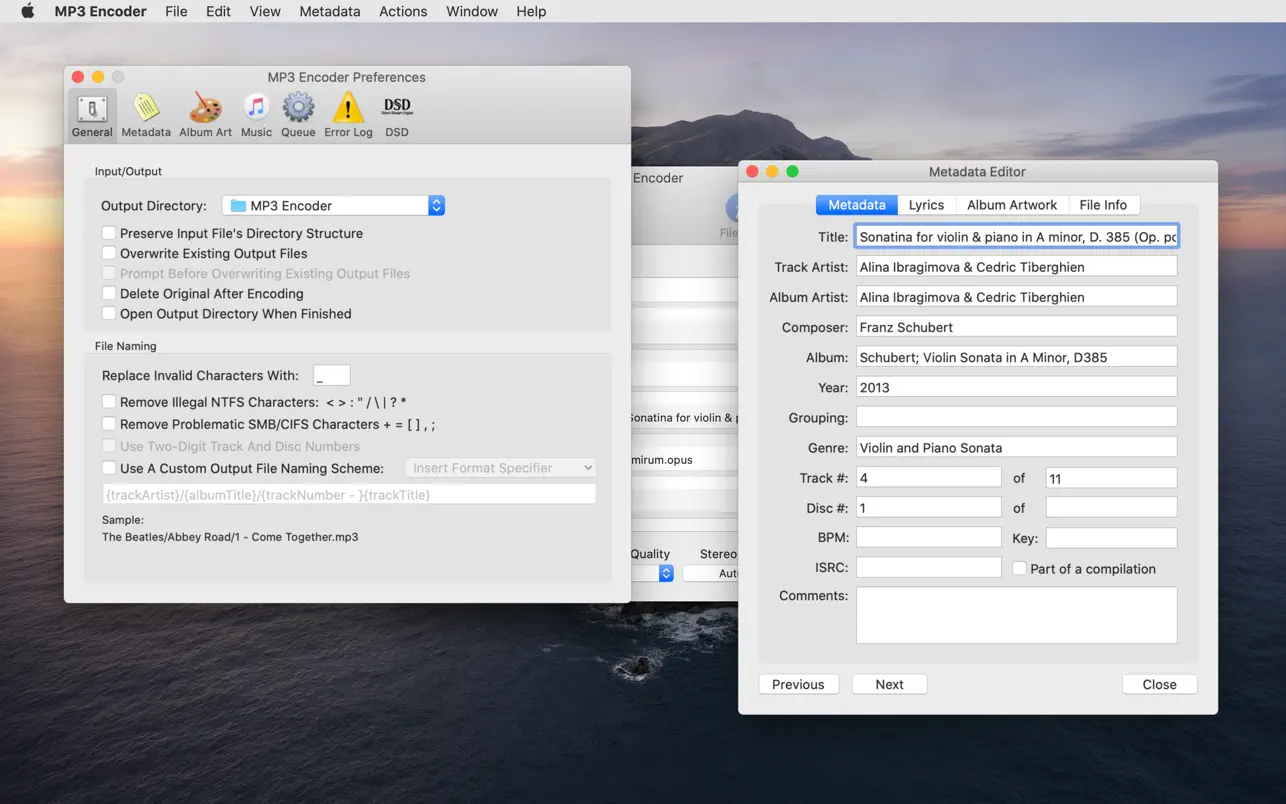
Task: Open the View menu
Action: coord(265,11)
